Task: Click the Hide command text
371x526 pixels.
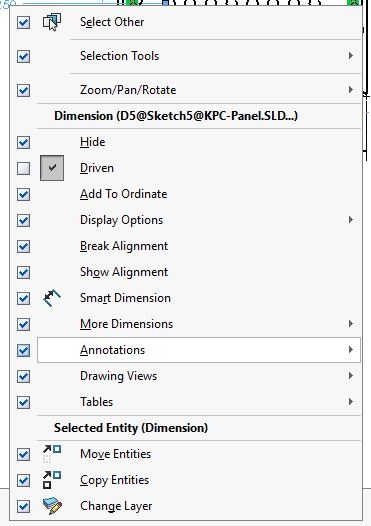Action: point(93,142)
